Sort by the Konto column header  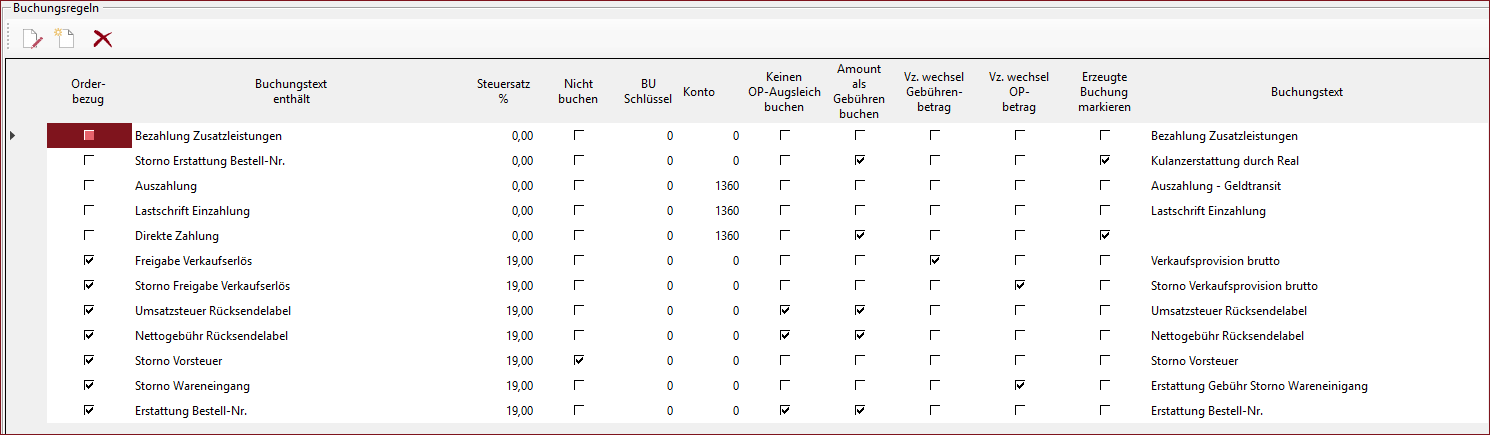699,92
